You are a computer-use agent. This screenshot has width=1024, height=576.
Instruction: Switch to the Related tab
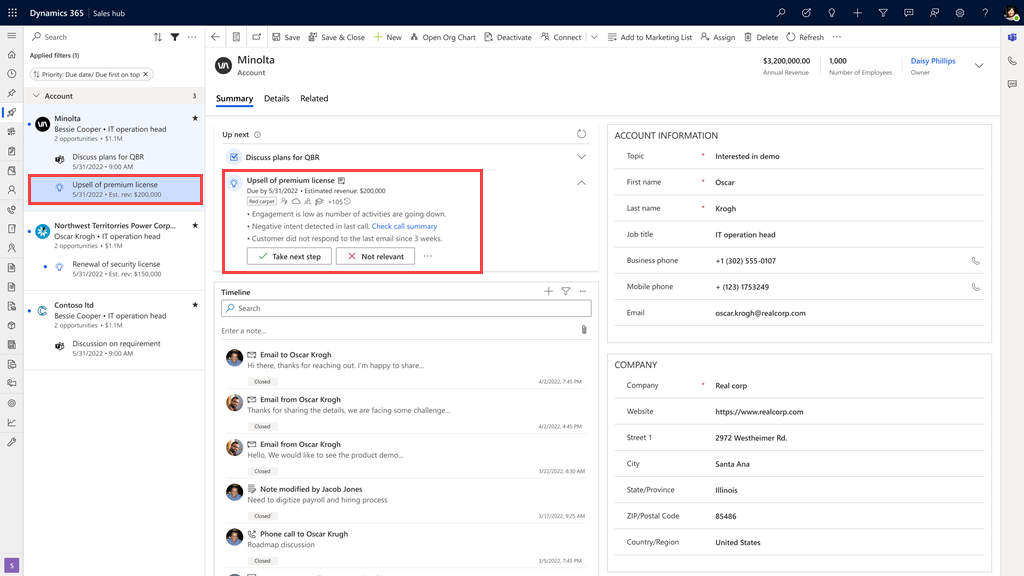tap(314, 99)
